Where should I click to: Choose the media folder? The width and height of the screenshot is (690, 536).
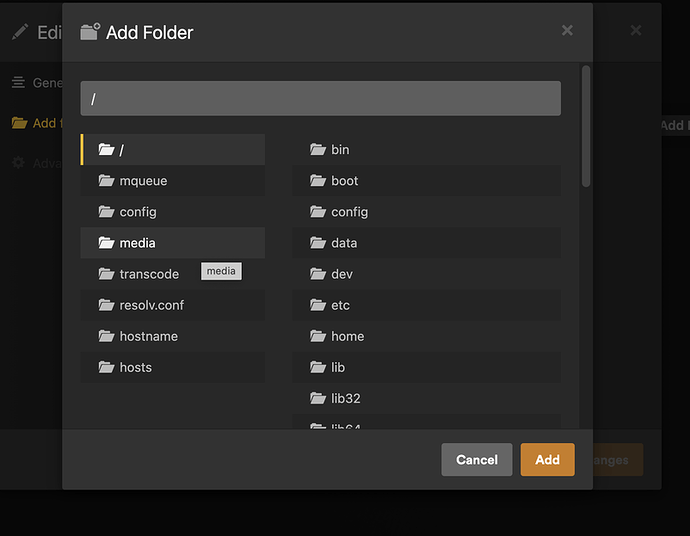172,243
